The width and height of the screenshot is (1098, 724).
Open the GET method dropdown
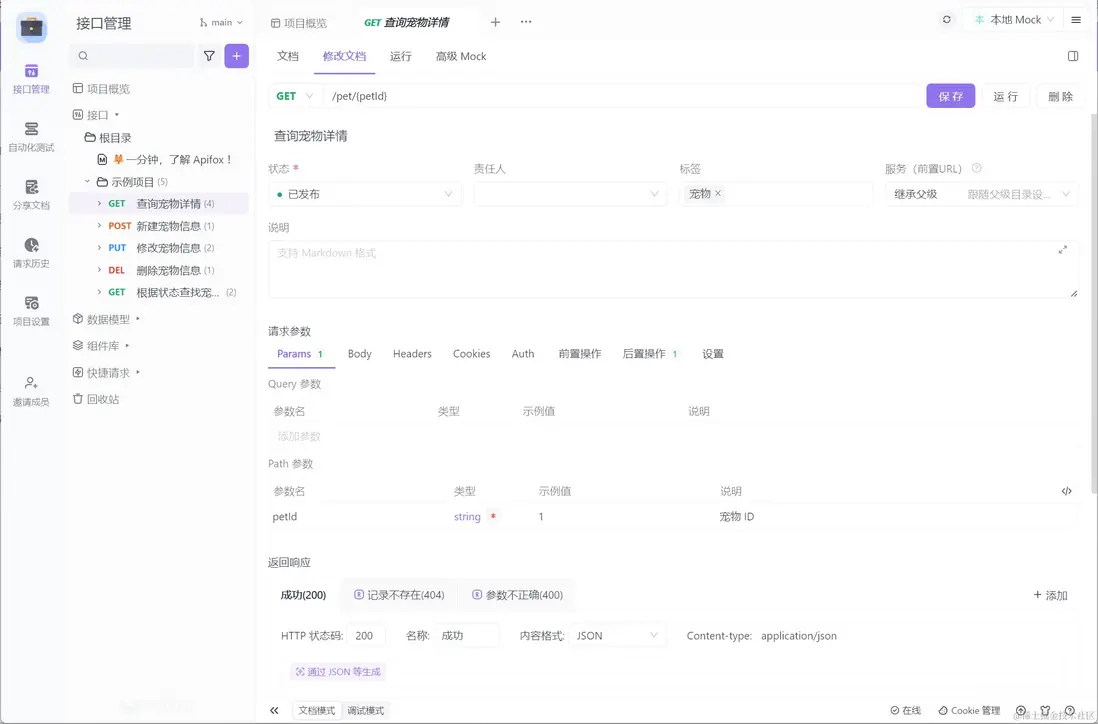[295, 96]
